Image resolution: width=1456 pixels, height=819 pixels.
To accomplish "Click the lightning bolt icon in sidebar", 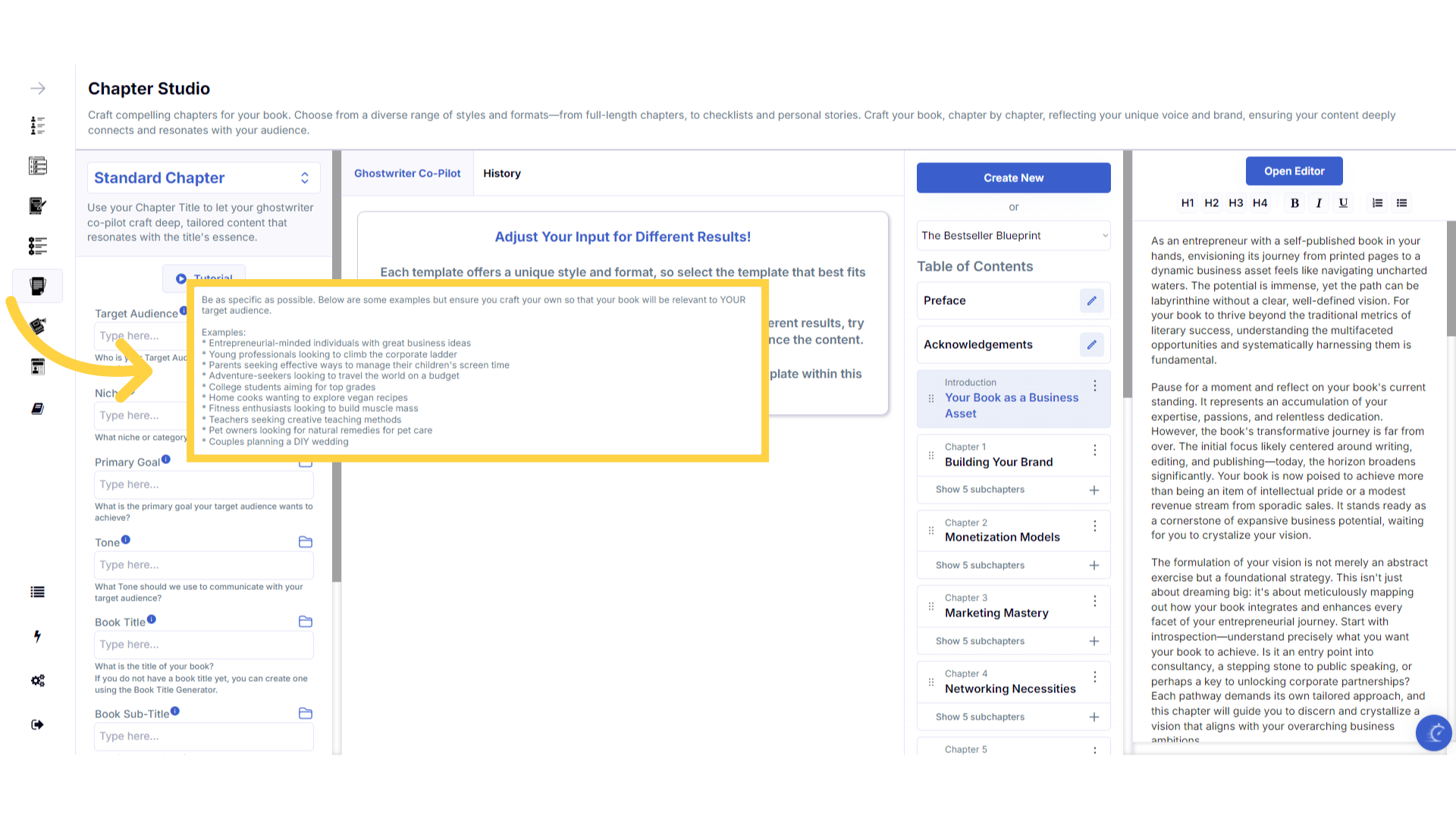I will pos(37,635).
